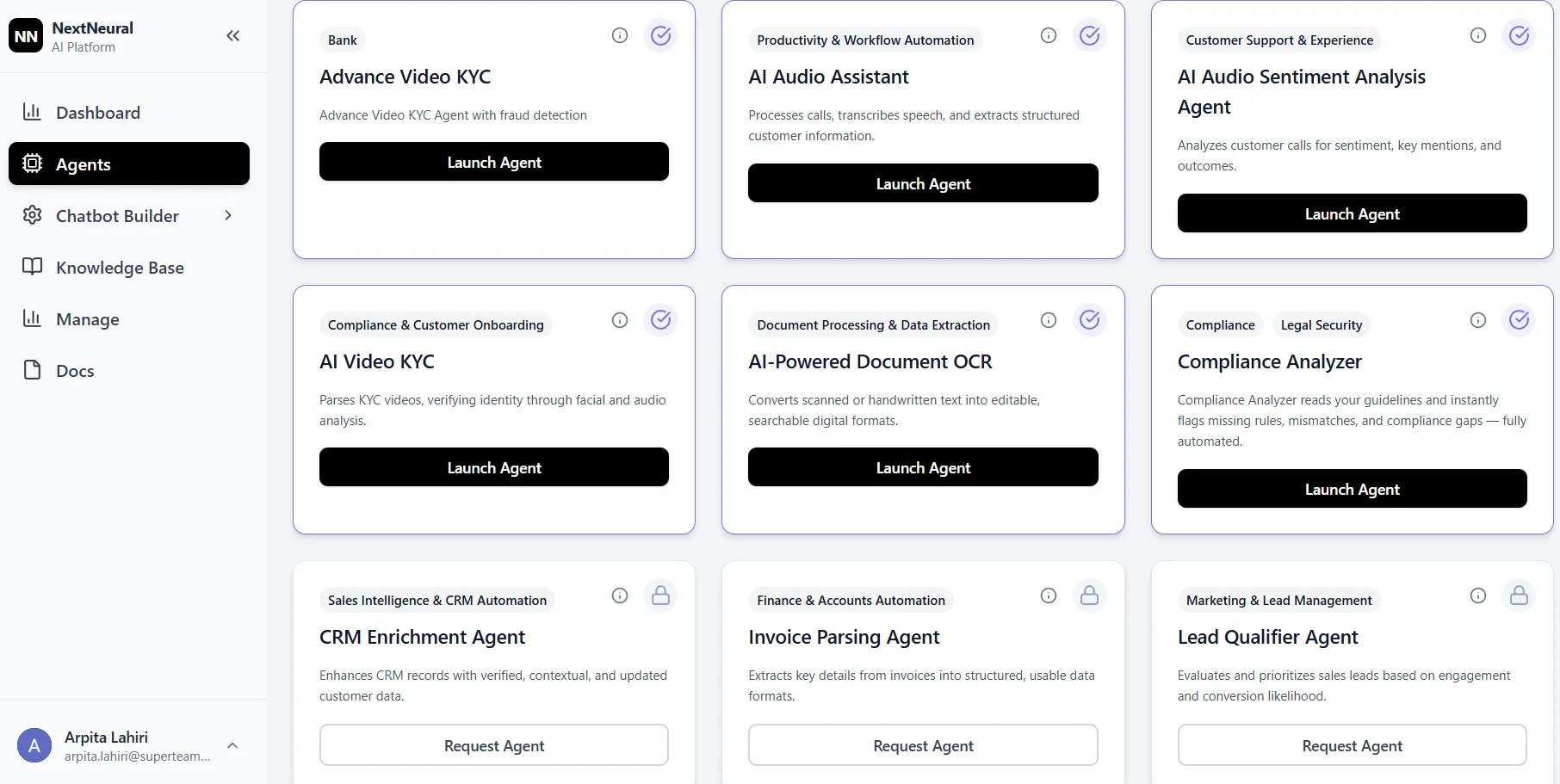
Task: Collapse the Arpita Lahiri profile section
Action: (x=232, y=745)
